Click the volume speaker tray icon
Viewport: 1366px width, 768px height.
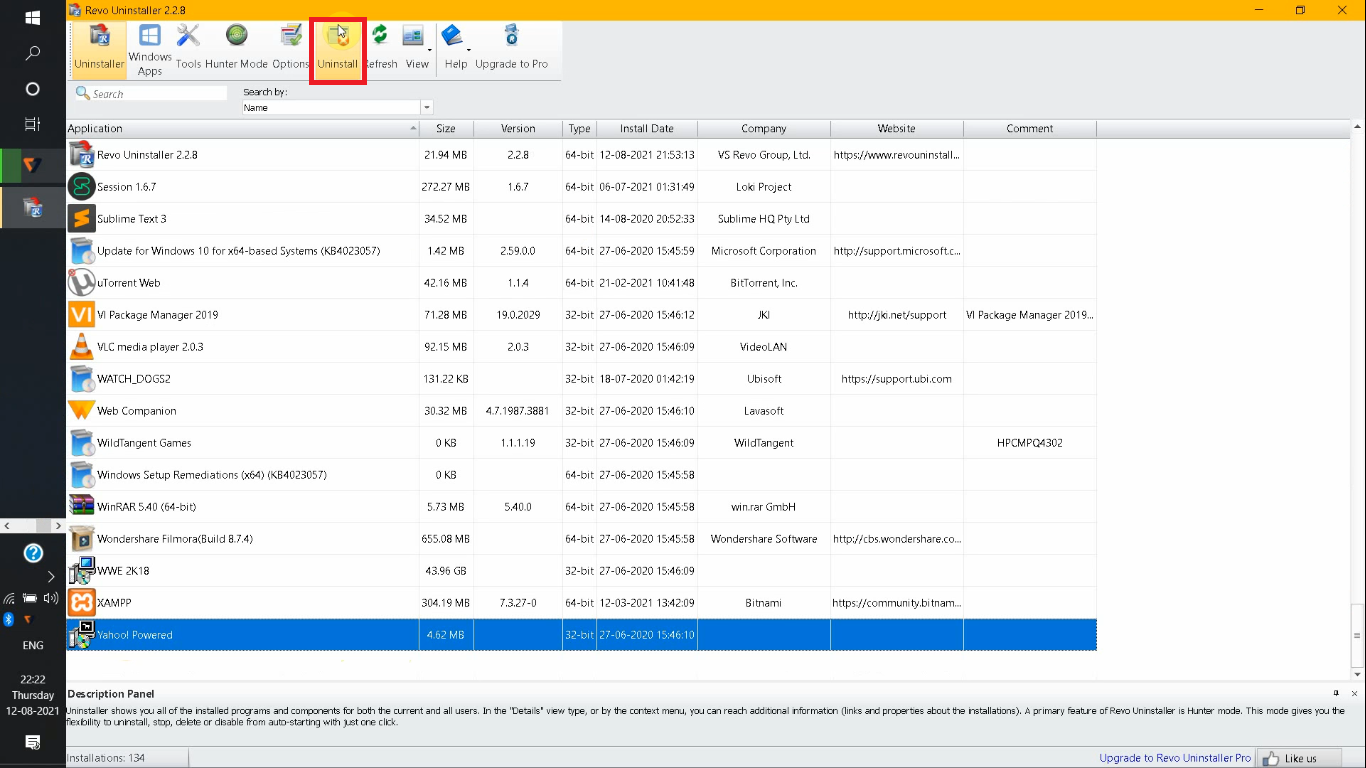[x=51, y=598]
